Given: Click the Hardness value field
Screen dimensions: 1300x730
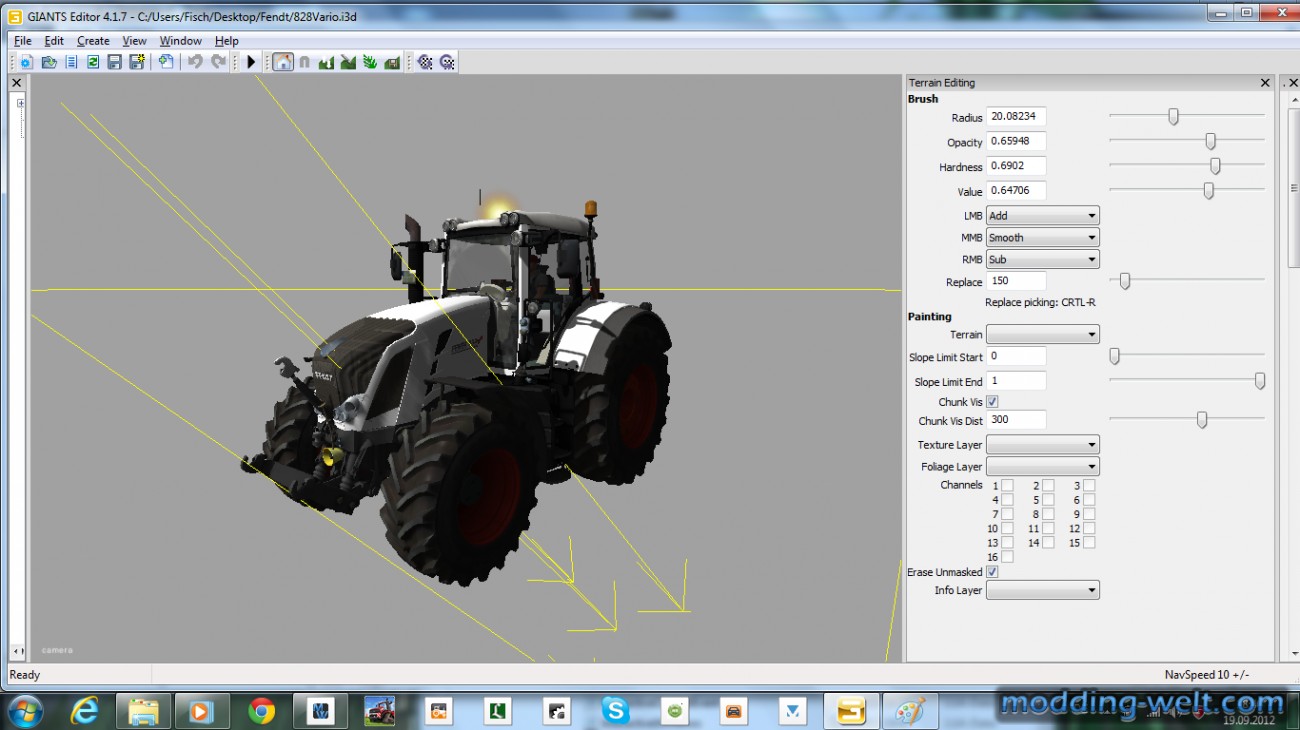Looking at the screenshot, I should (x=1016, y=166).
